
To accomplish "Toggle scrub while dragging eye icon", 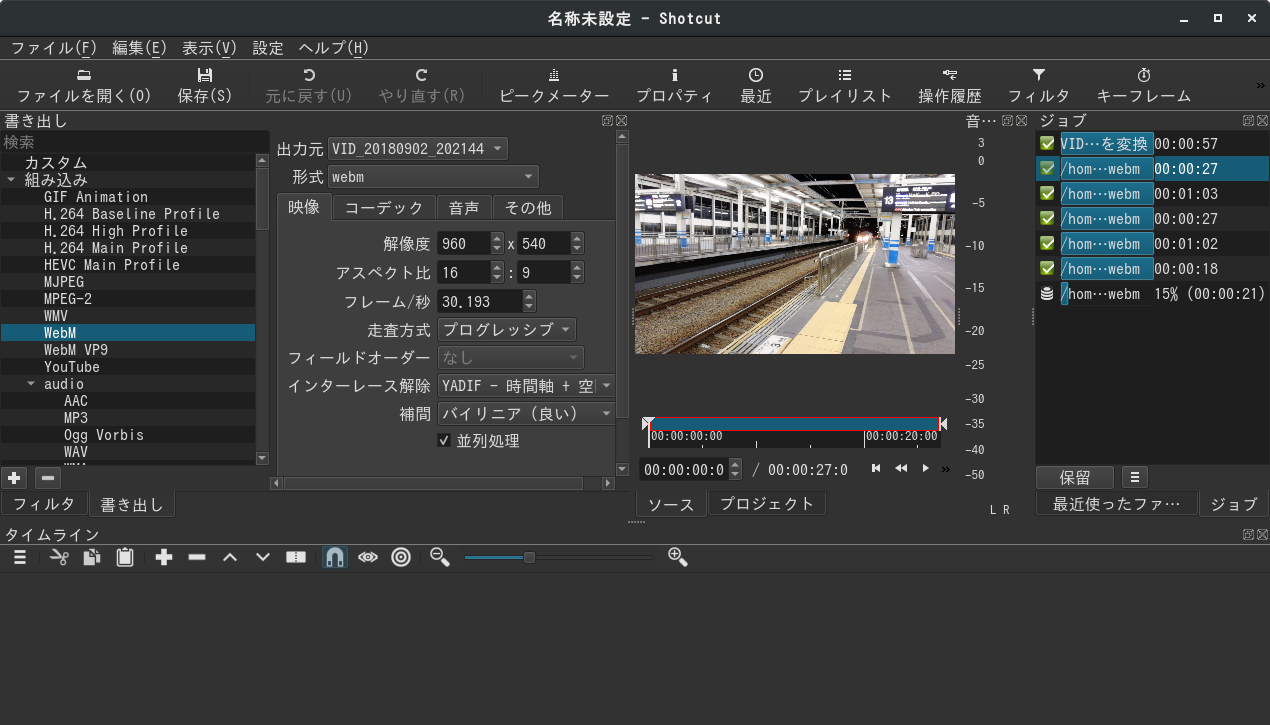I will tap(368, 557).
